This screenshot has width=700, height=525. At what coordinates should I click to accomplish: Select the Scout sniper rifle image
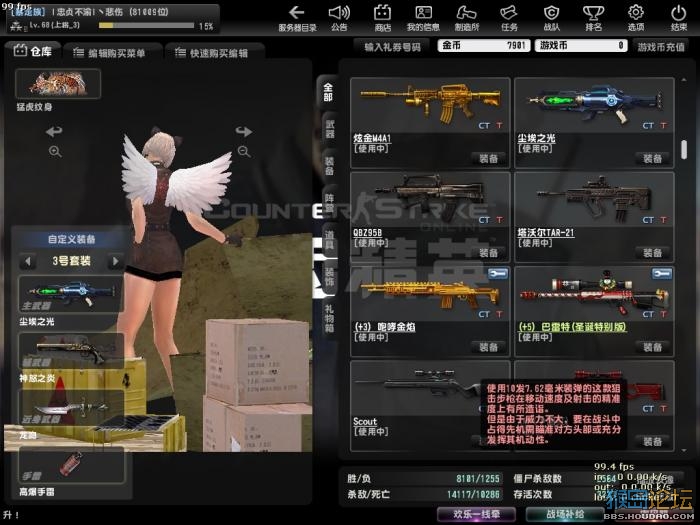(x=417, y=384)
